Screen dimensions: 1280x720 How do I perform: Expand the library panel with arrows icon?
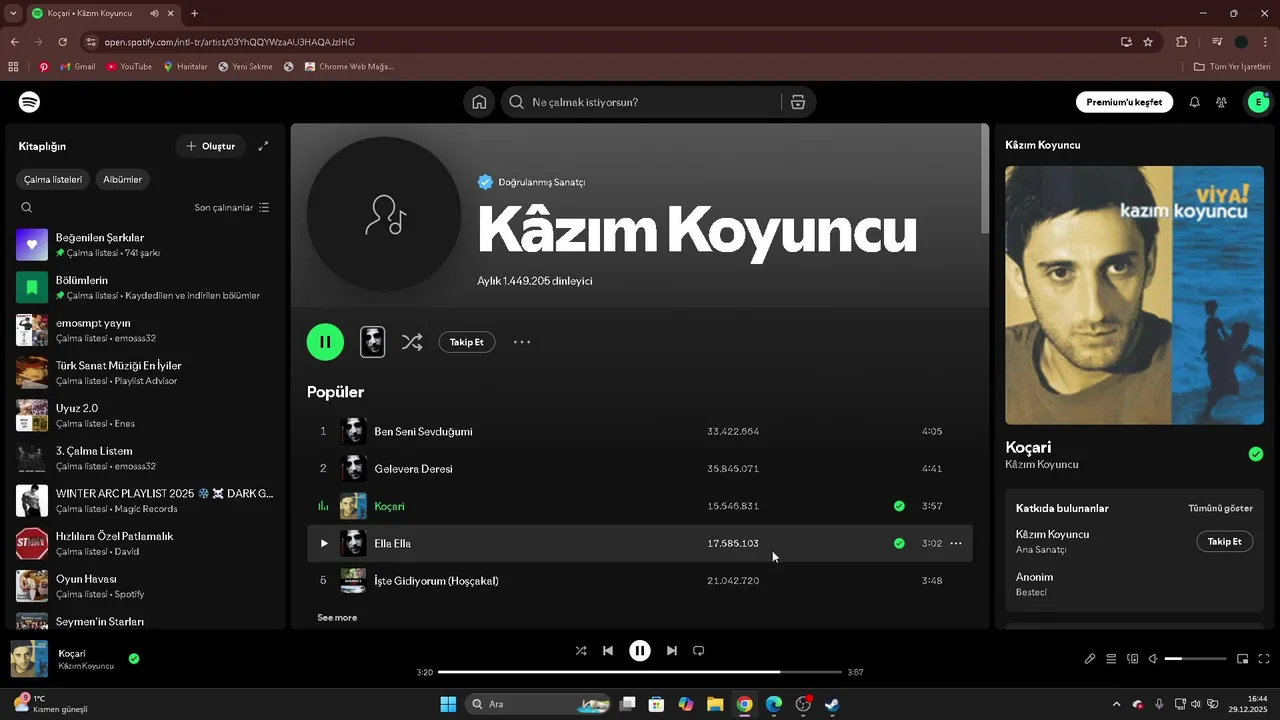click(263, 146)
